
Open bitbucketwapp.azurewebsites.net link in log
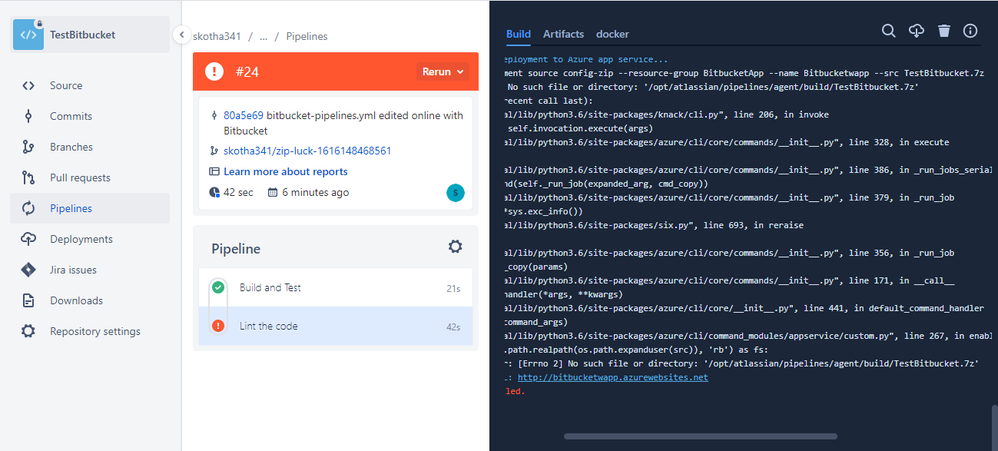point(612,377)
